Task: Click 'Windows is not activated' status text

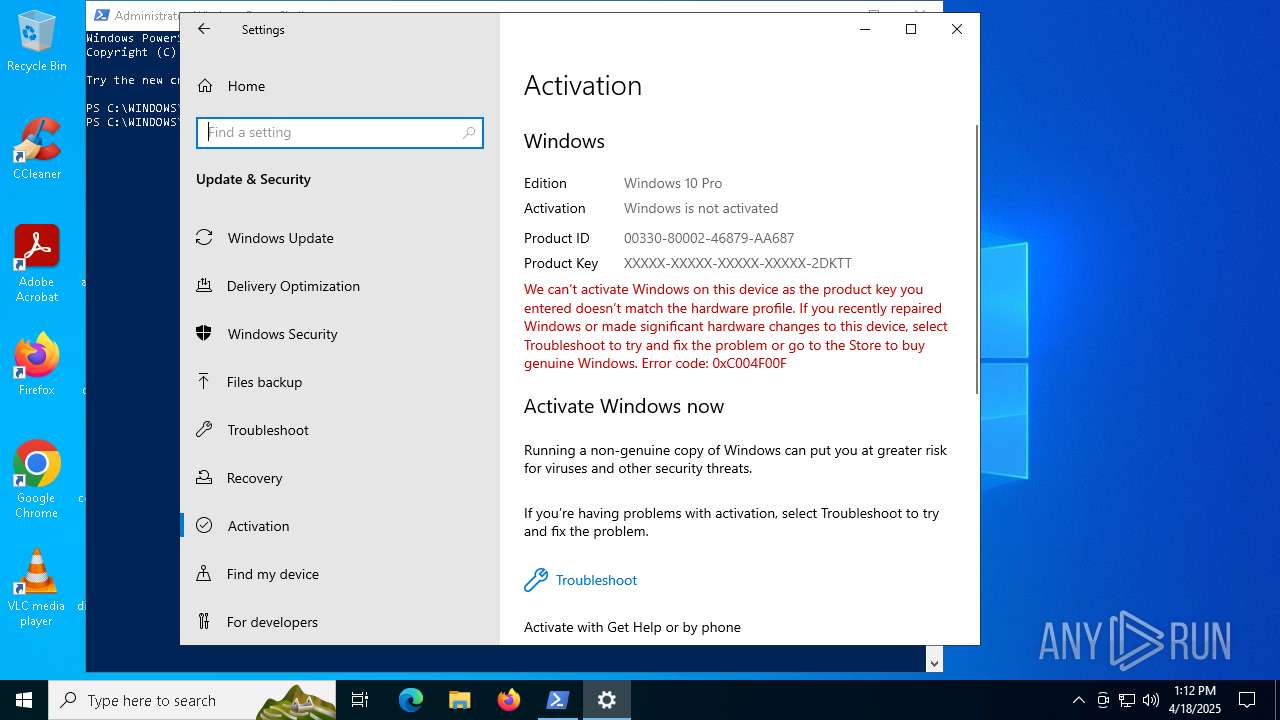Action: (701, 208)
